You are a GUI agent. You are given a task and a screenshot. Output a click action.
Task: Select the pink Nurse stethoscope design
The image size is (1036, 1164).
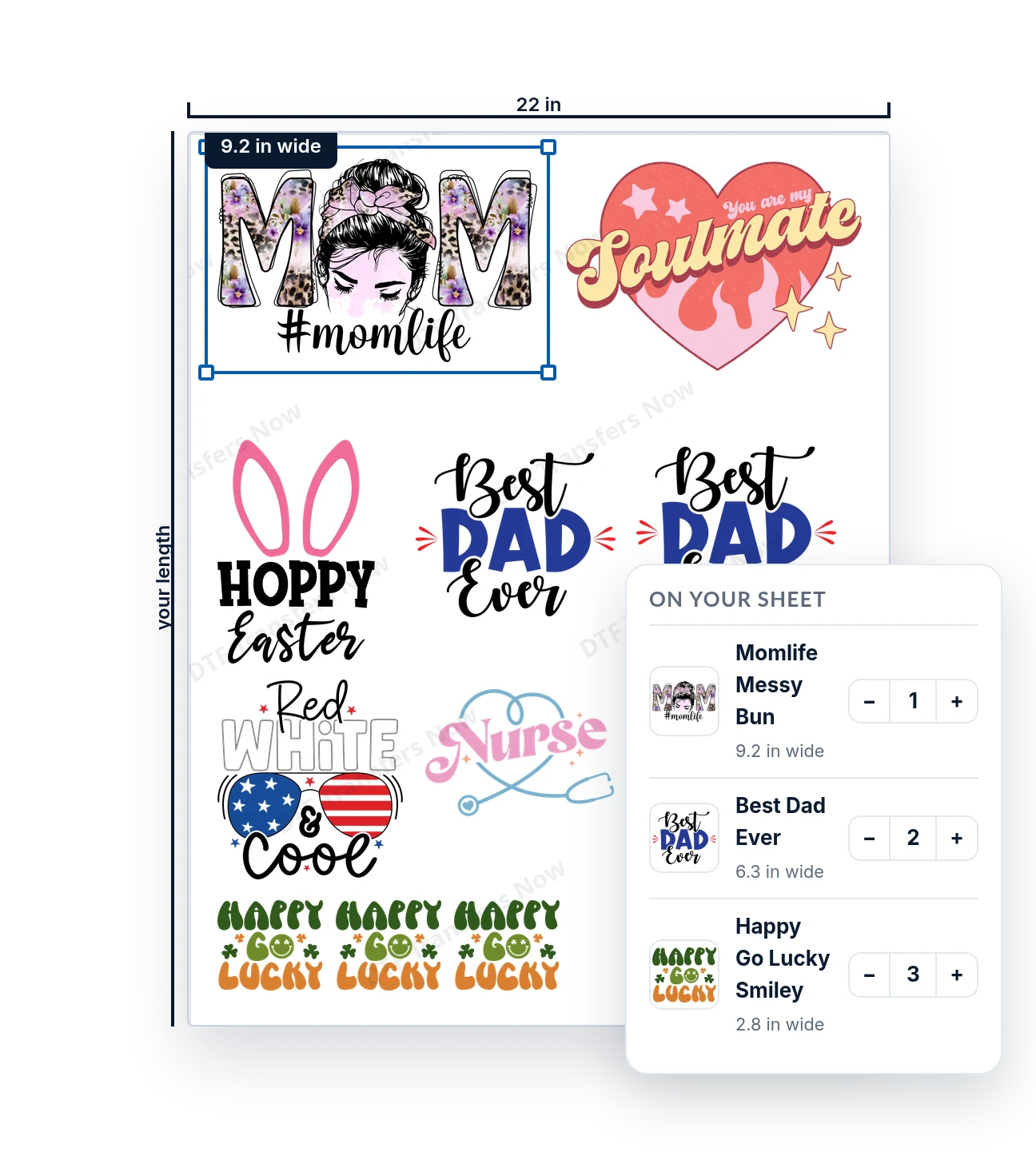click(520, 751)
